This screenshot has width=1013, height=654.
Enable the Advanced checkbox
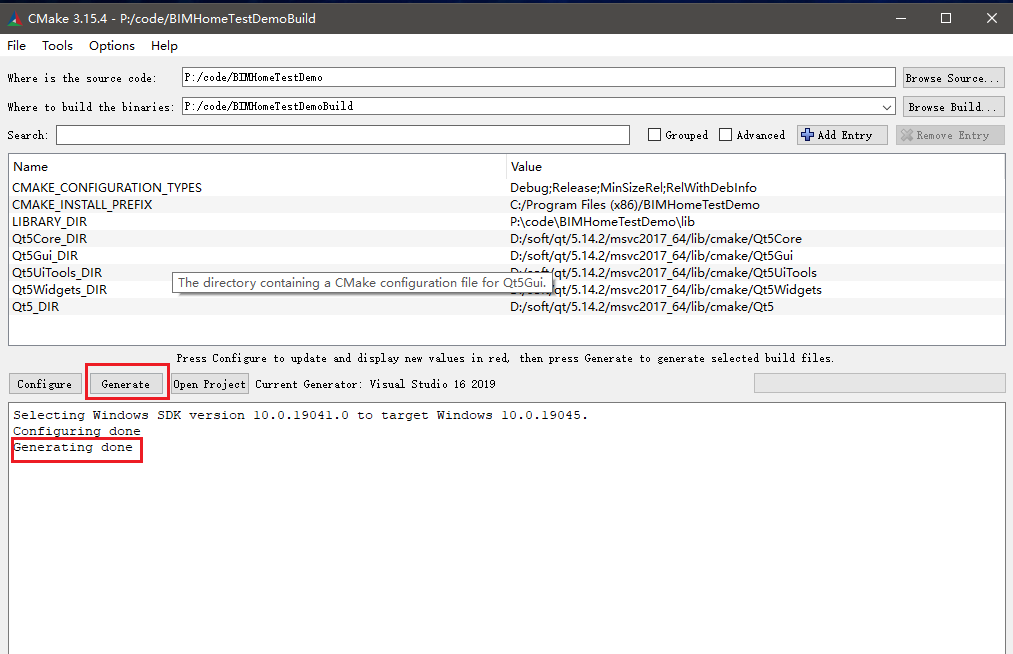[x=726, y=135]
